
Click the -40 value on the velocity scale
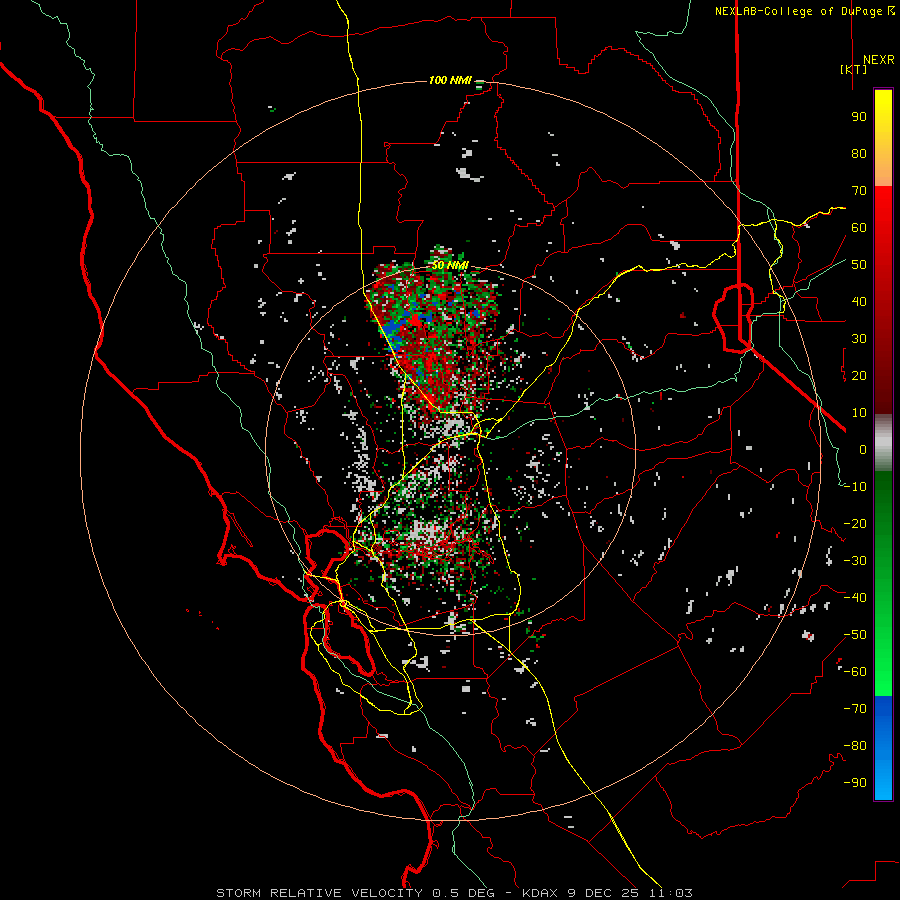855,598
